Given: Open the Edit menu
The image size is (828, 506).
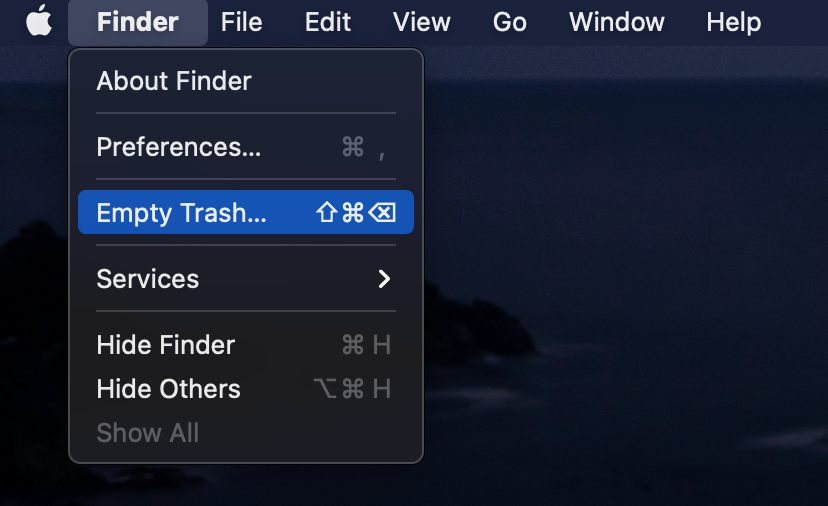Looking at the screenshot, I should [x=328, y=22].
